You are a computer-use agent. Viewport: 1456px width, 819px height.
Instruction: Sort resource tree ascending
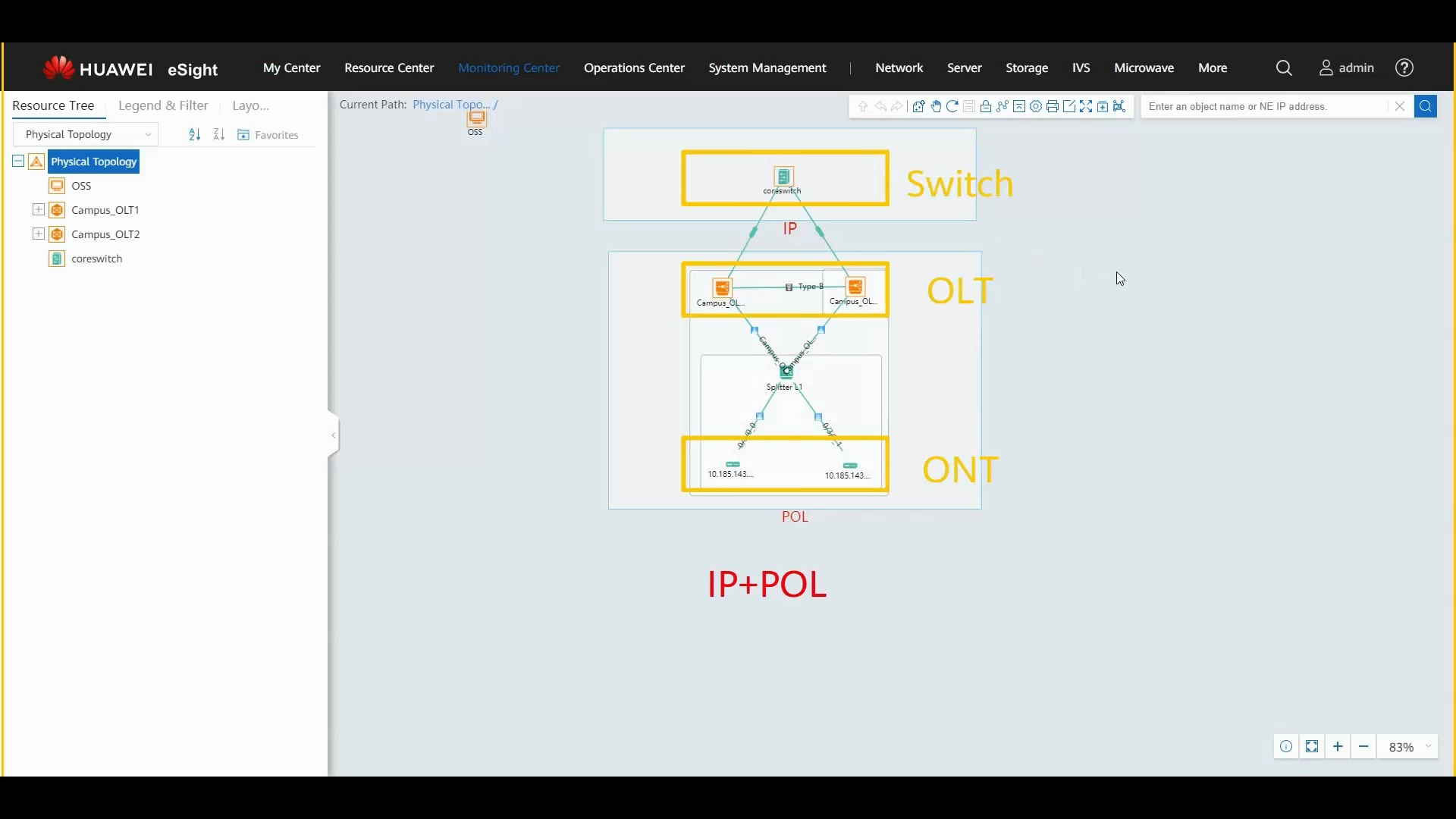pyautogui.click(x=195, y=135)
